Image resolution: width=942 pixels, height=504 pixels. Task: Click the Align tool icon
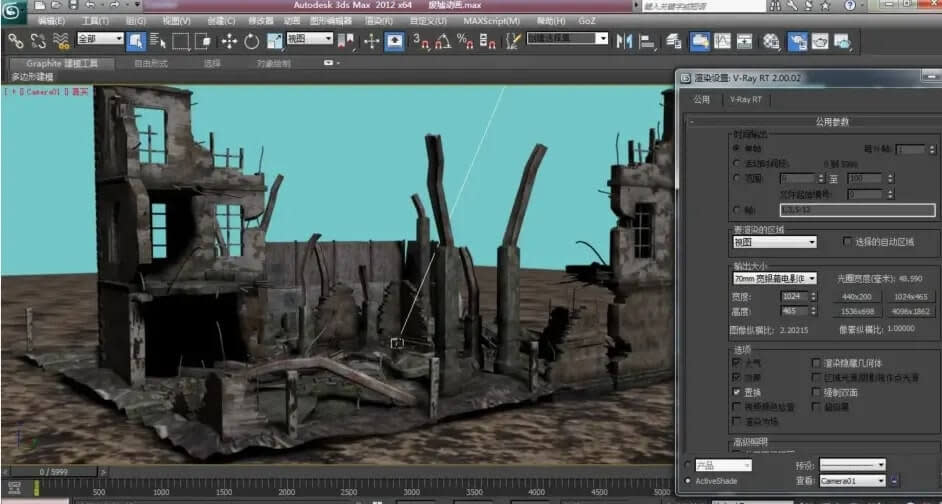tap(647, 41)
